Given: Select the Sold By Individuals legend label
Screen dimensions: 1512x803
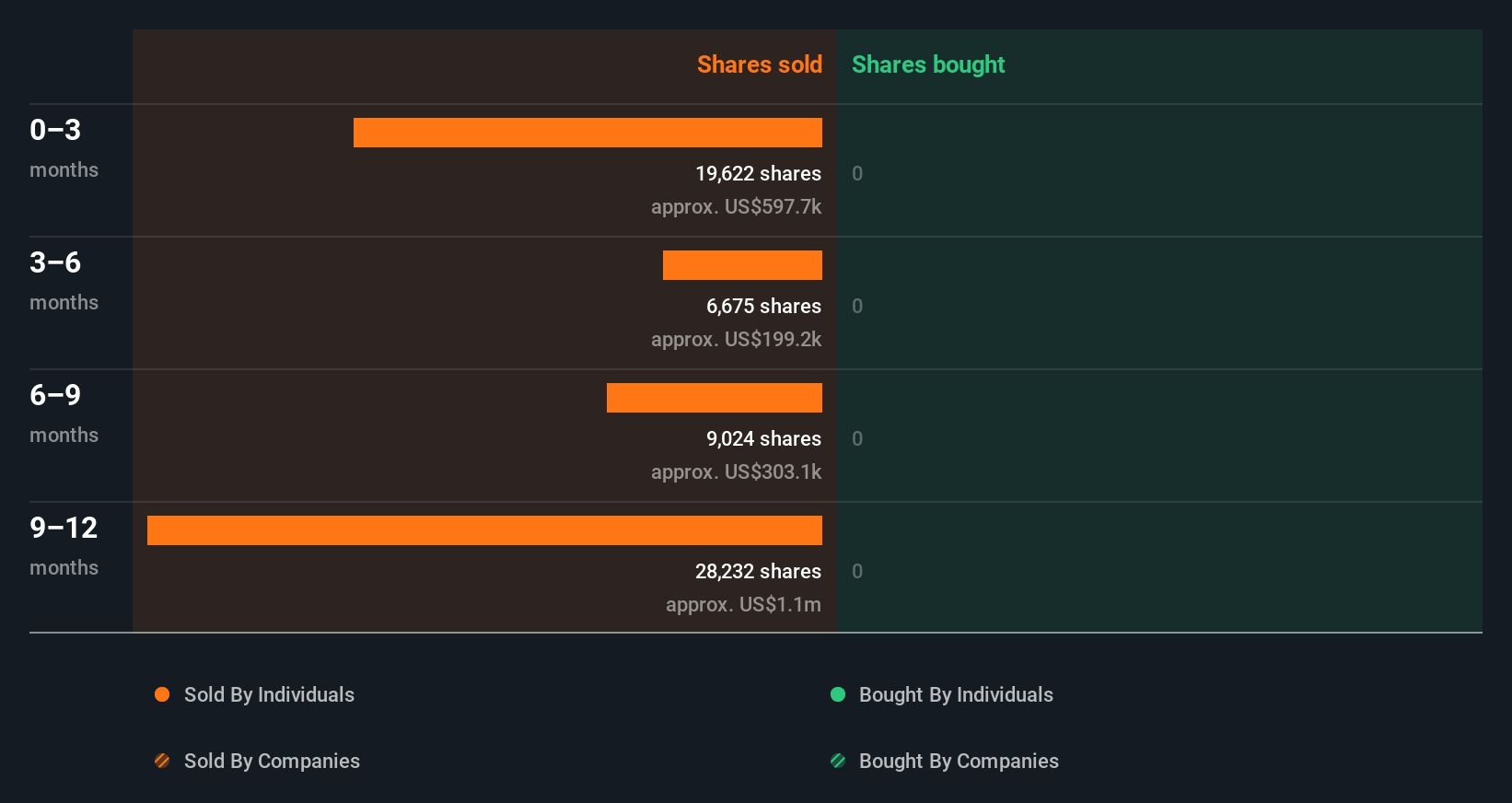Looking at the screenshot, I should tap(269, 694).
